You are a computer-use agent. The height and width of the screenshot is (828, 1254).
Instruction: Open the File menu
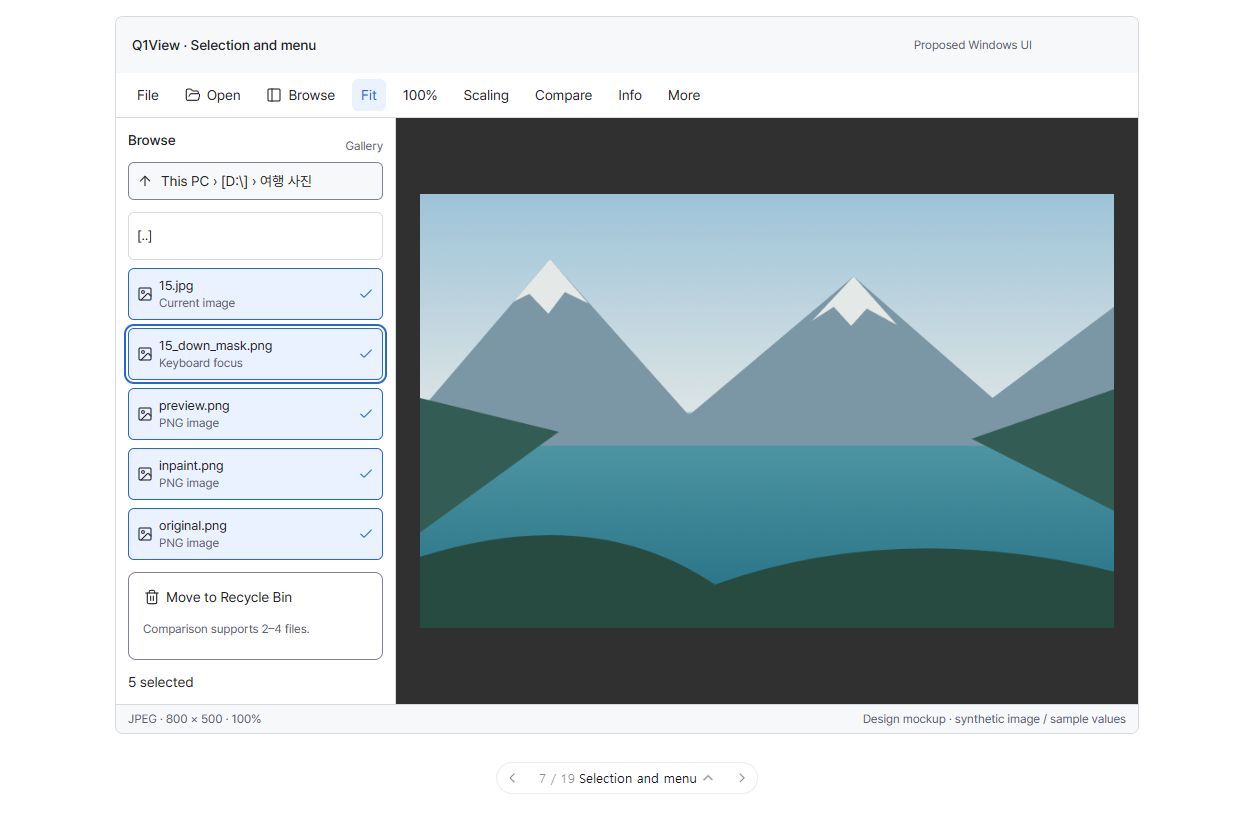tap(148, 95)
